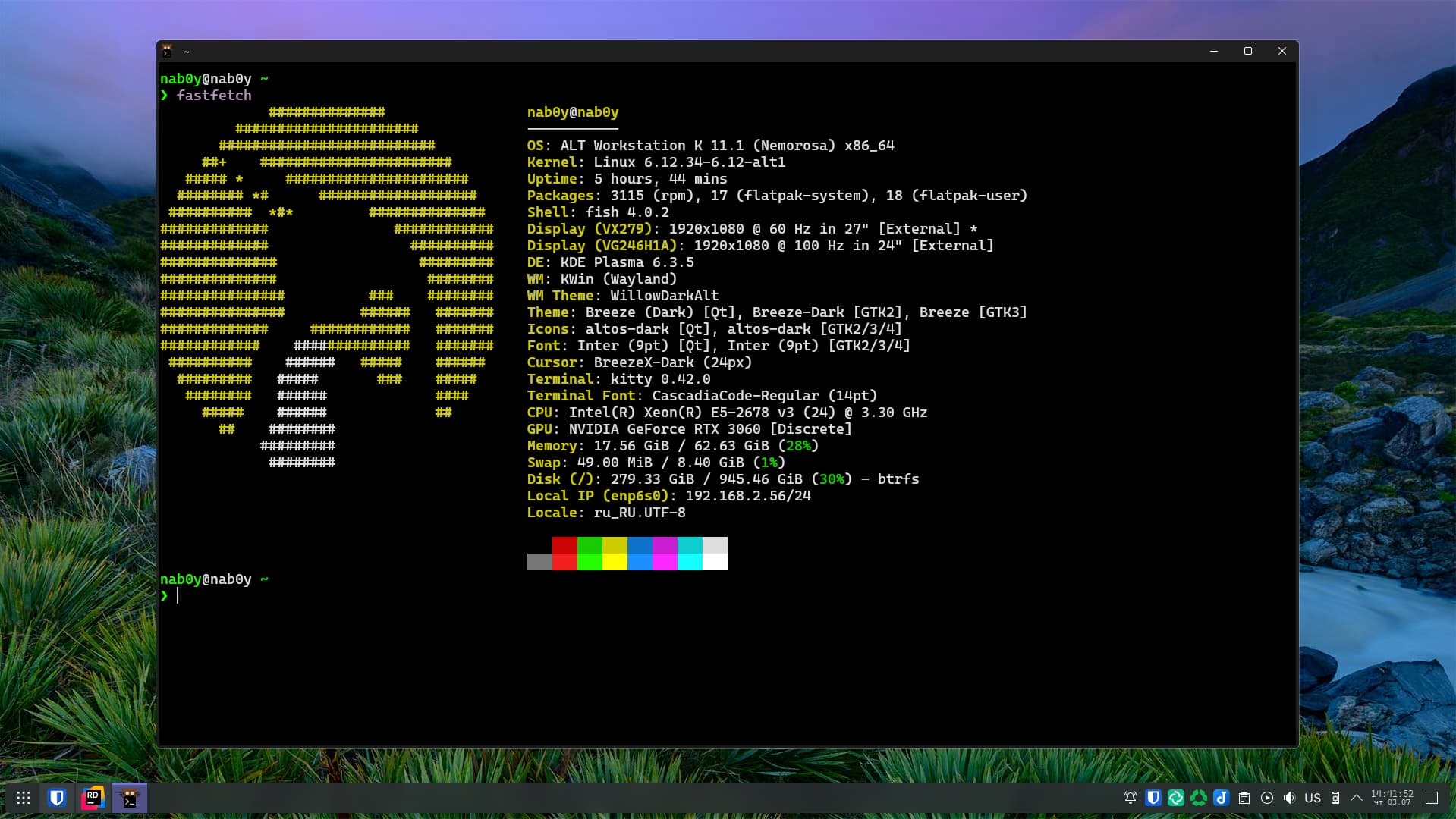The width and height of the screenshot is (1456, 819).
Task: Click the 'Locale: ru_RU.UTF-8' line
Action: tap(606, 513)
